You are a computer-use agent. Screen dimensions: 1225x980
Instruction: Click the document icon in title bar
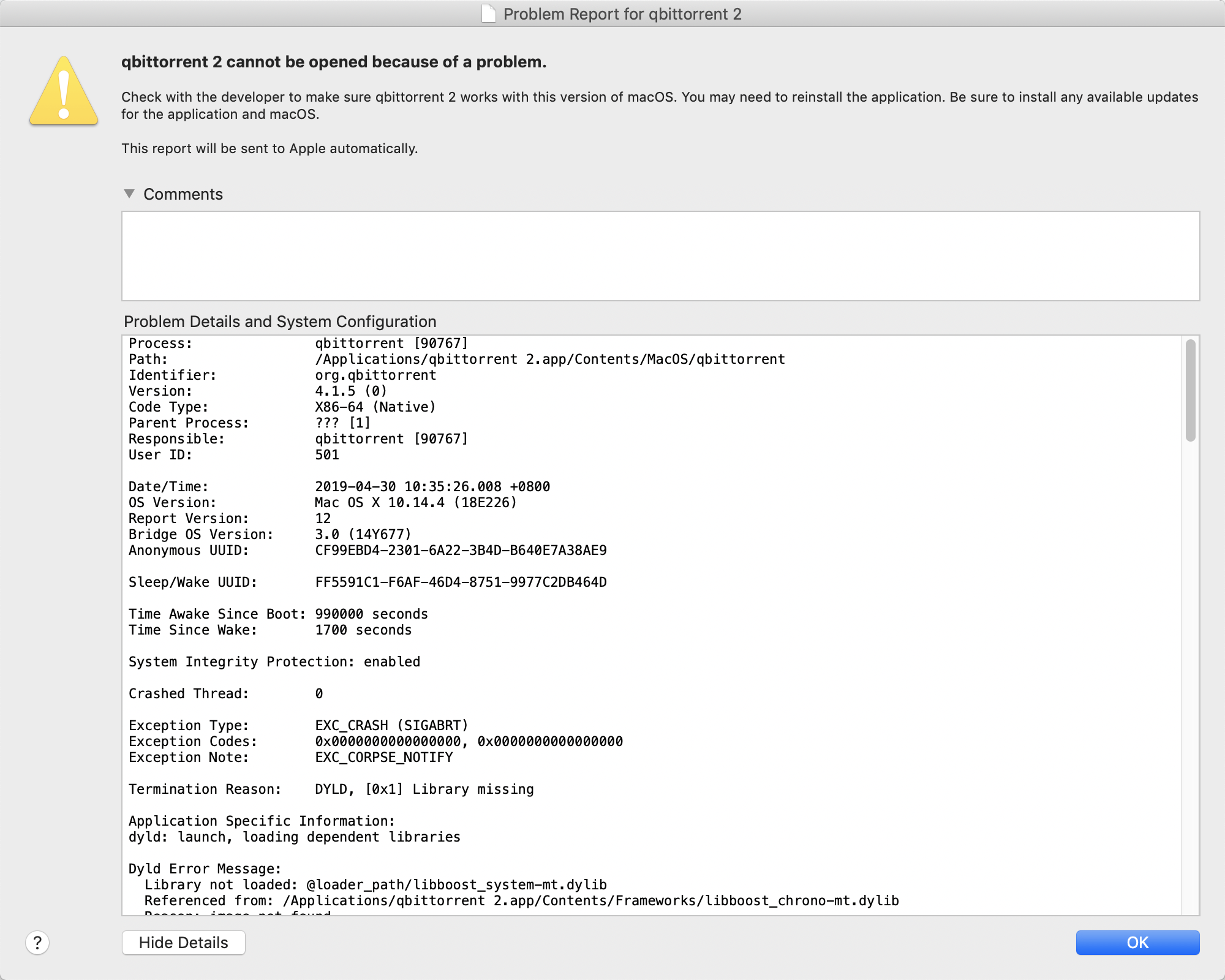pos(488,13)
